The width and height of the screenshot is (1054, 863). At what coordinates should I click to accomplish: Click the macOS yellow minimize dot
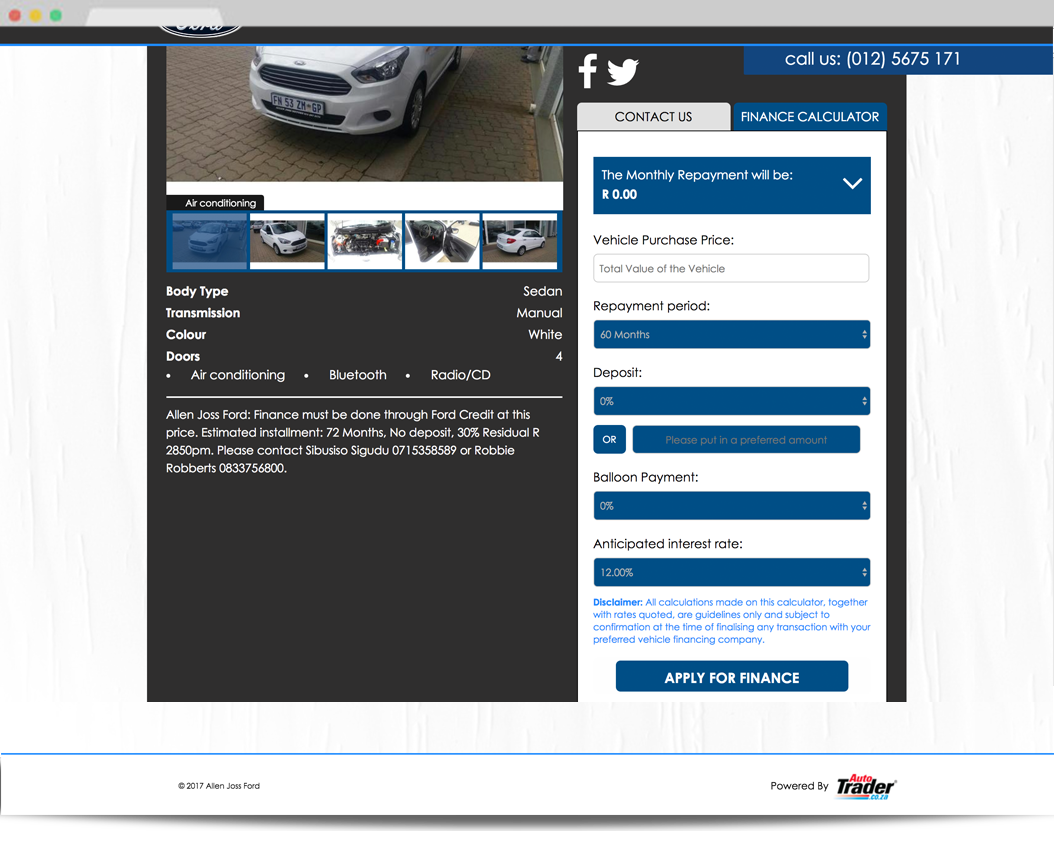pos(36,15)
